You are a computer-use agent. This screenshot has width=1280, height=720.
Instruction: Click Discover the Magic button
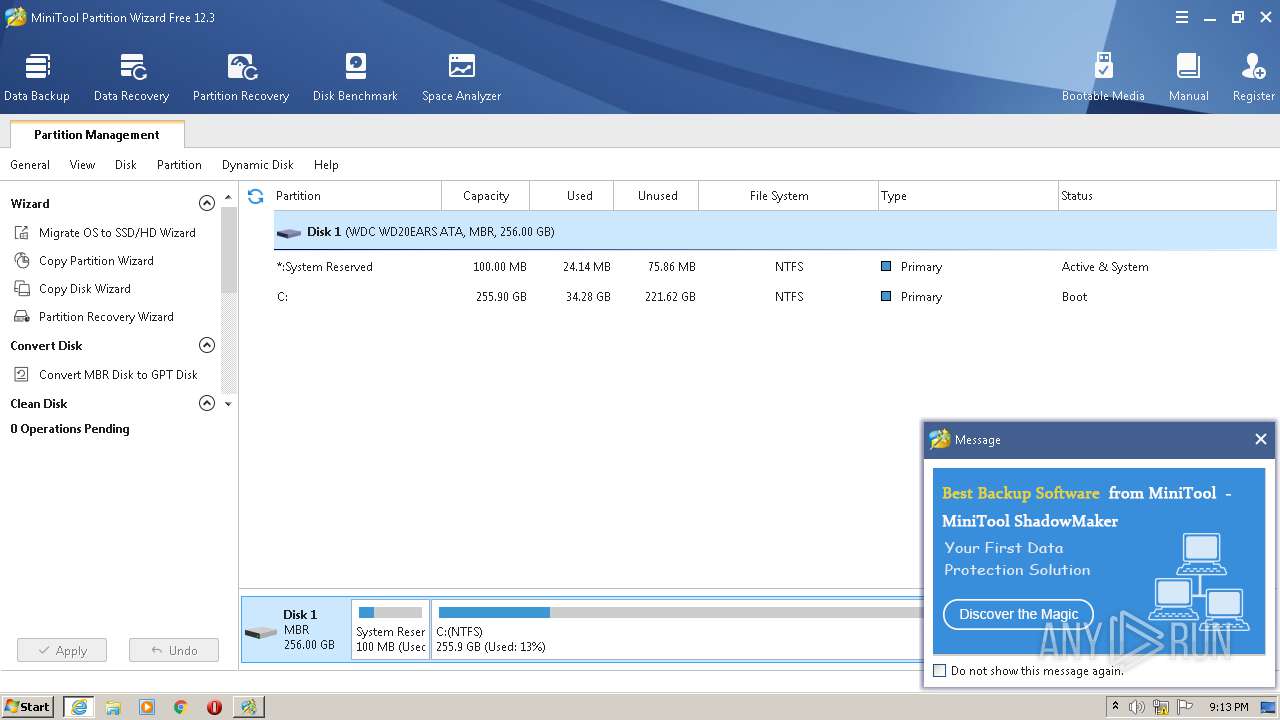tap(1018, 614)
